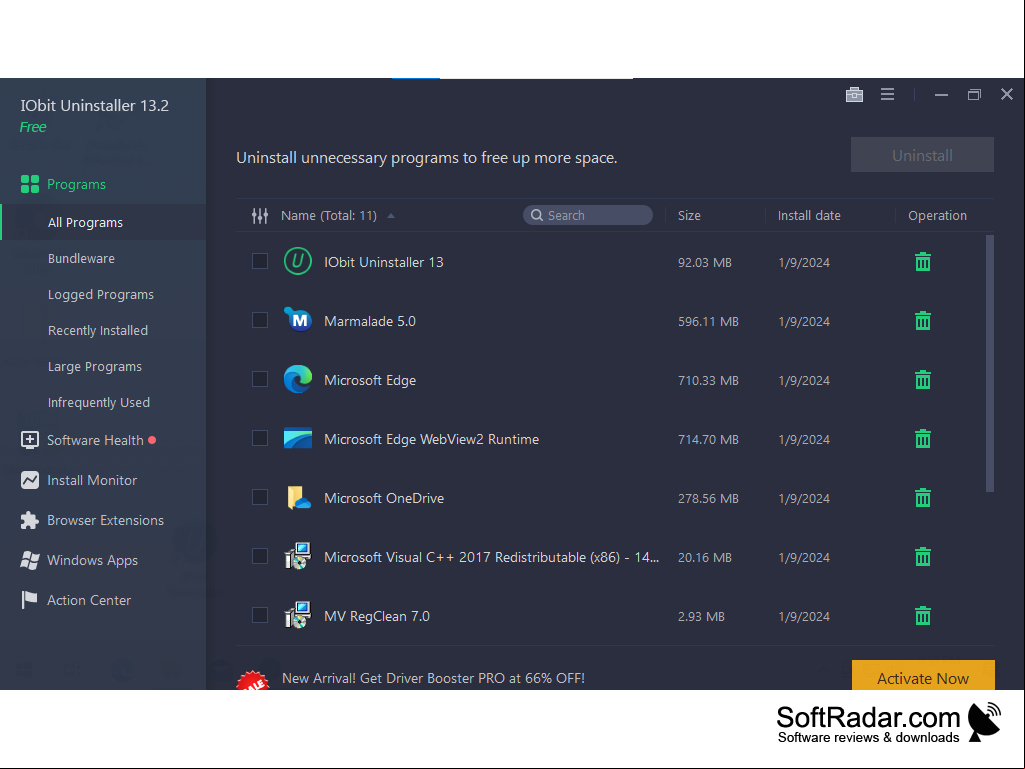Viewport: 1025px width, 769px height.
Task: Open the Bundleware list
Action: click(81, 258)
